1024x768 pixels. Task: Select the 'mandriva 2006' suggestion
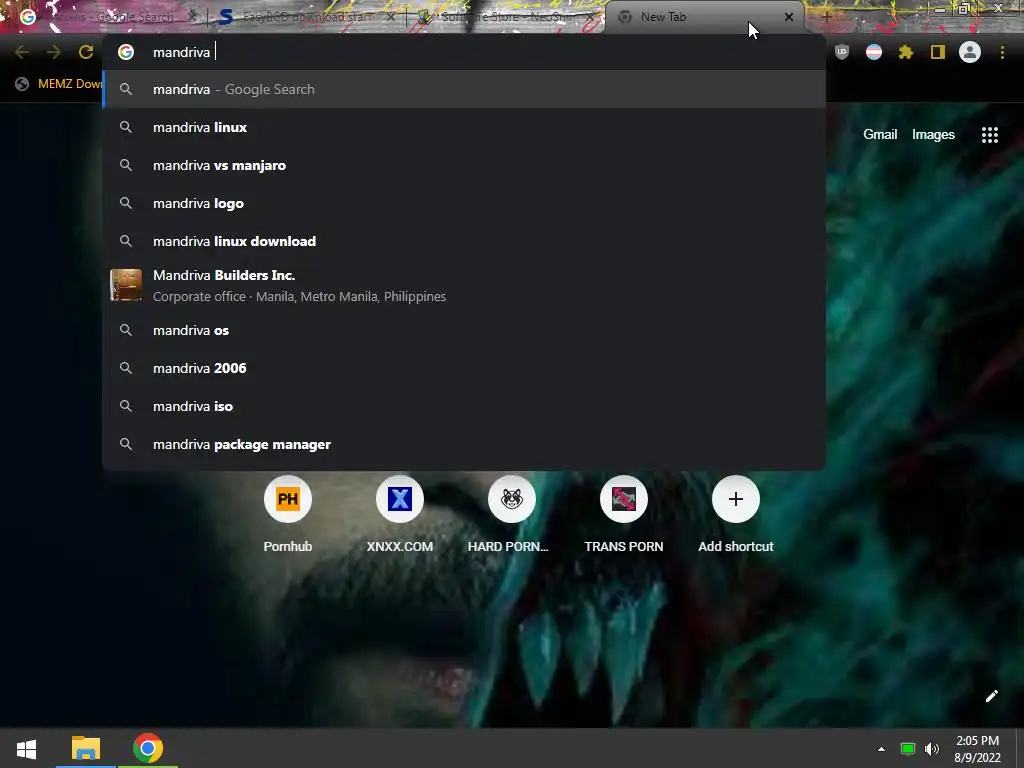click(x=464, y=368)
